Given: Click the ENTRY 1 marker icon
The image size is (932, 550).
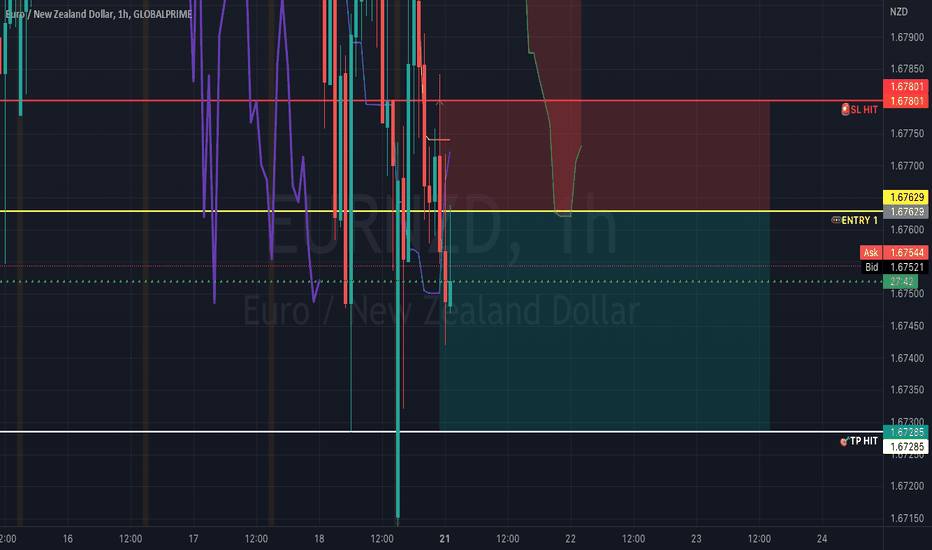Looking at the screenshot, I should tap(836, 220).
